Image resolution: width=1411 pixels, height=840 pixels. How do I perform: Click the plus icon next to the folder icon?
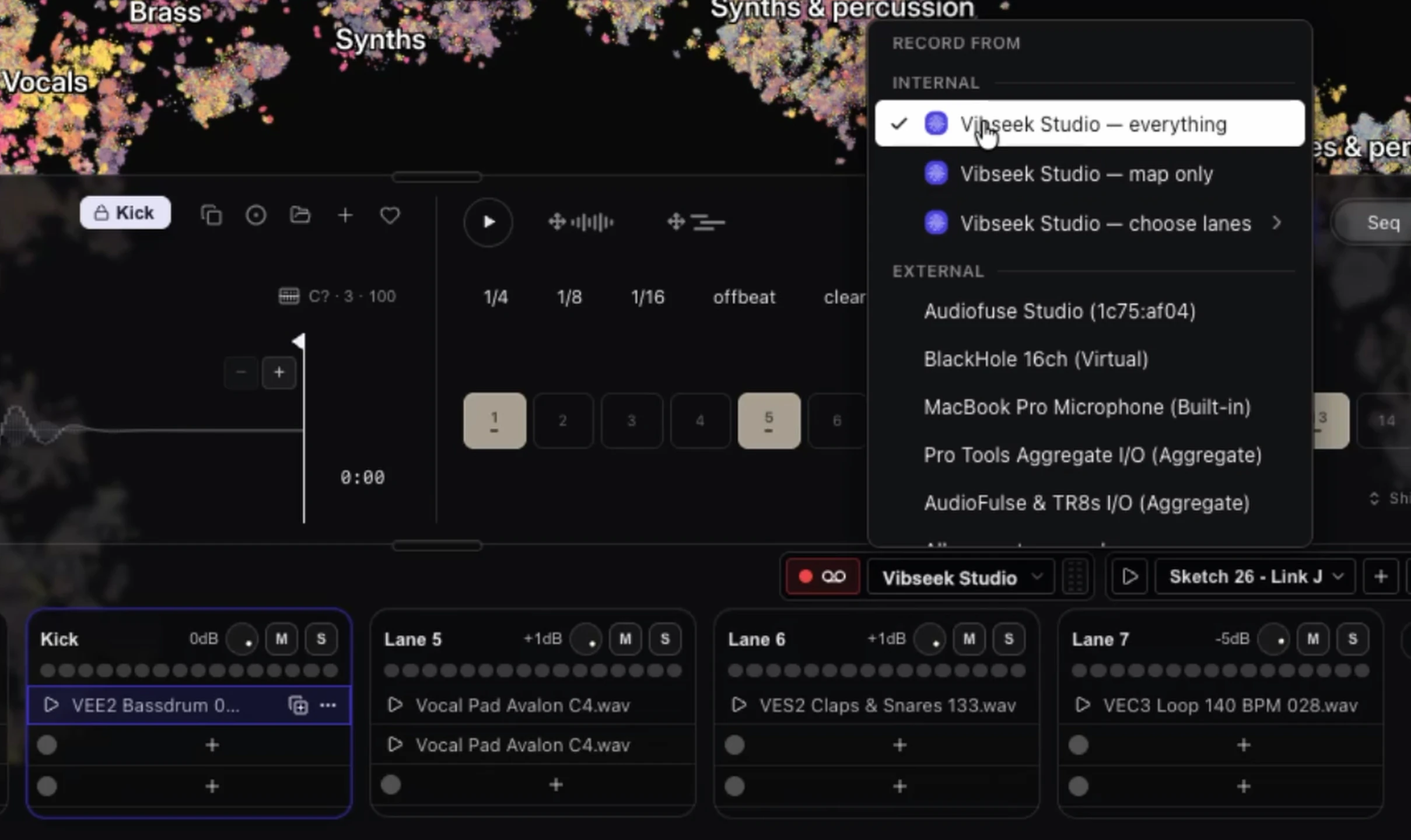pyautogui.click(x=345, y=215)
